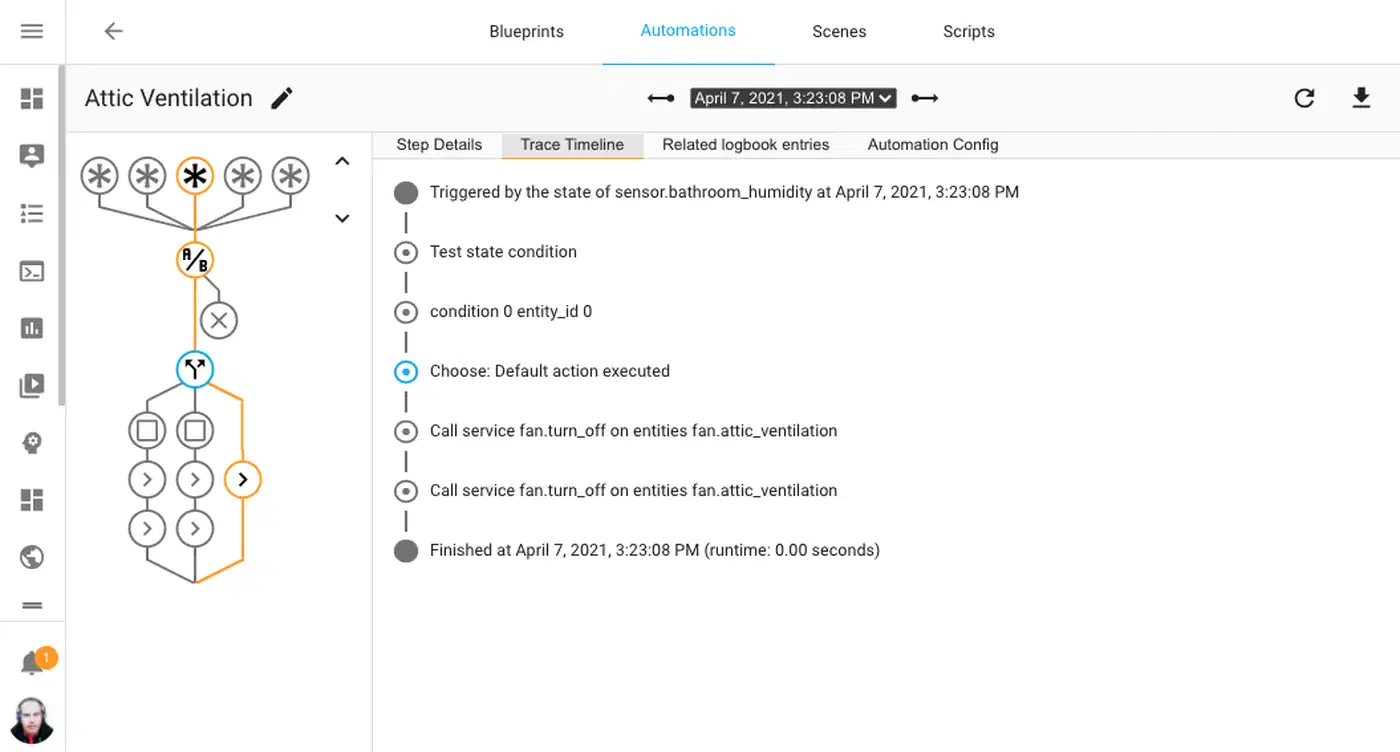The width and height of the screenshot is (1400, 752).
Task: Refresh the automation trace
Action: [x=1304, y=98]
